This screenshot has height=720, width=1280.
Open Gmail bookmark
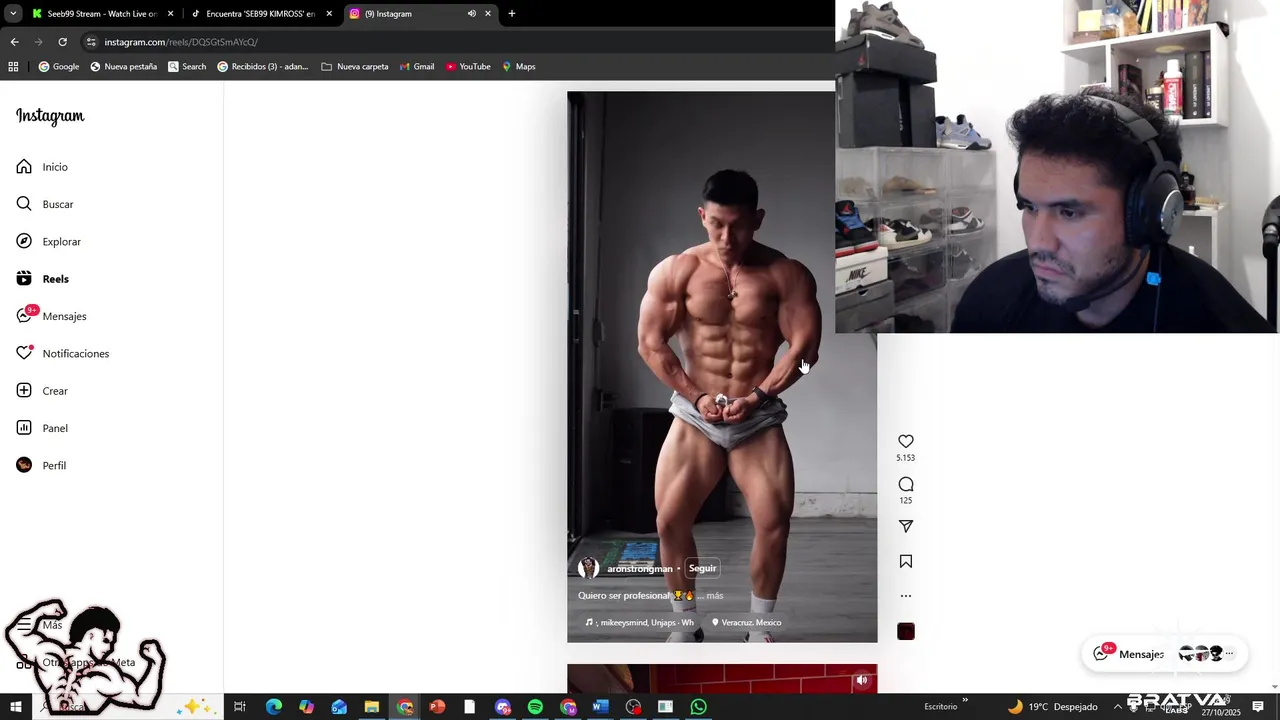click(x=416, y=67)
